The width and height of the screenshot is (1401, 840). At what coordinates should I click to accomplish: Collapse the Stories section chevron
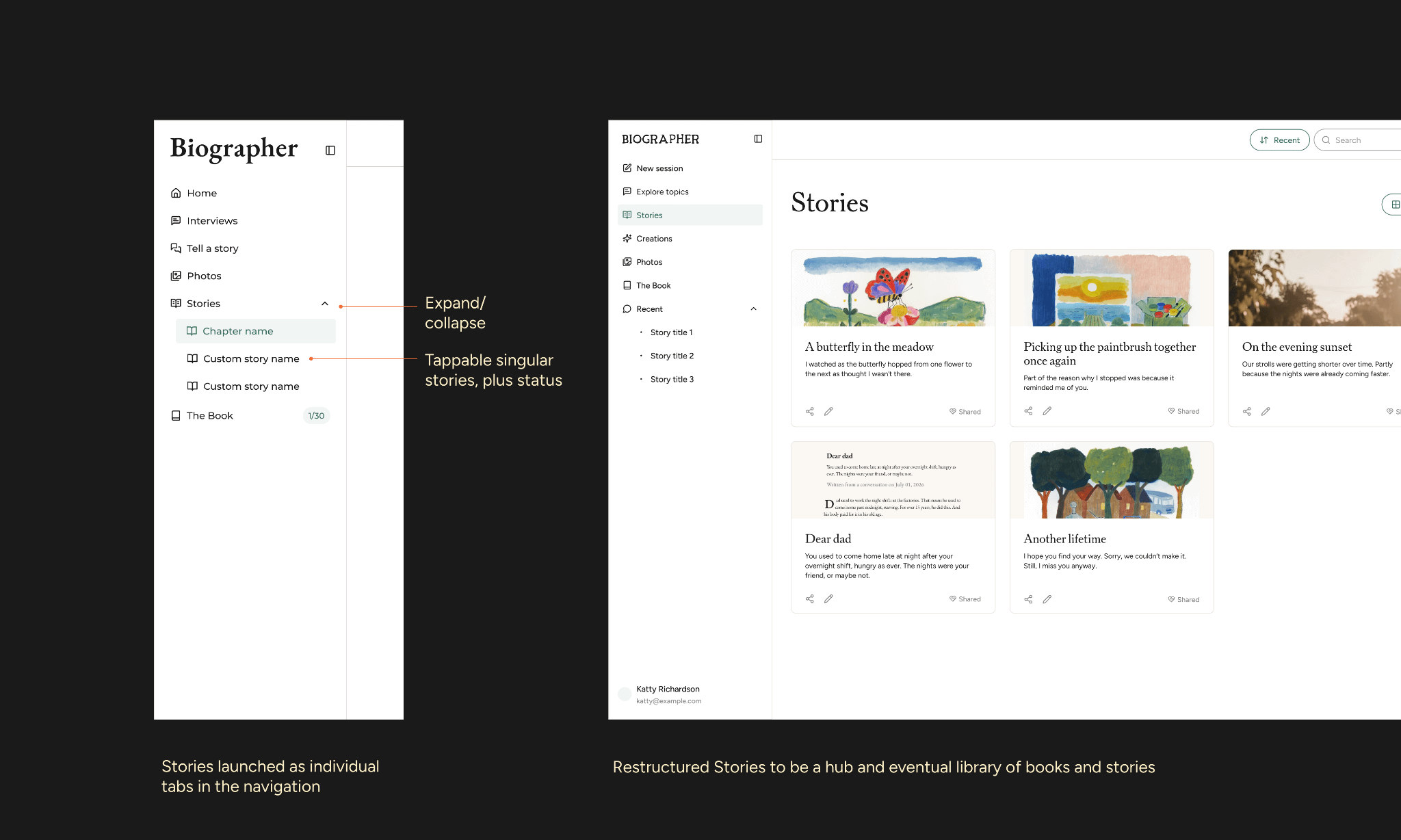coord(325,304)
